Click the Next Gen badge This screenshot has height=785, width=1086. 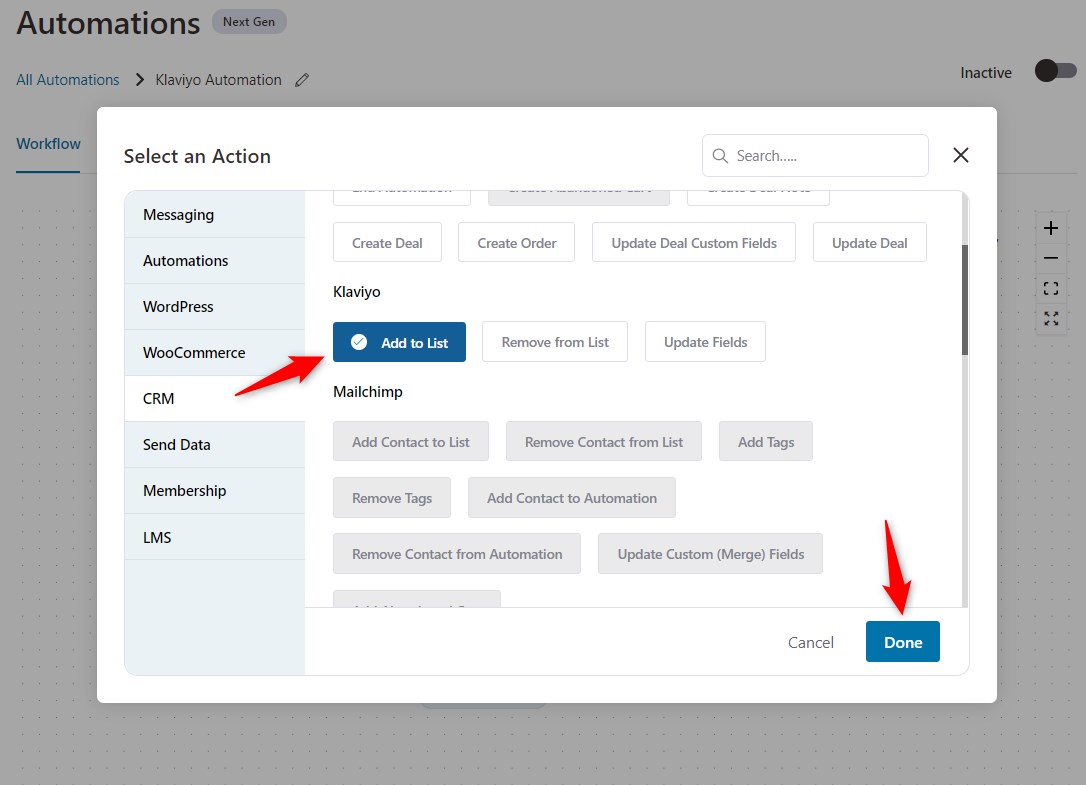point(249,21)
